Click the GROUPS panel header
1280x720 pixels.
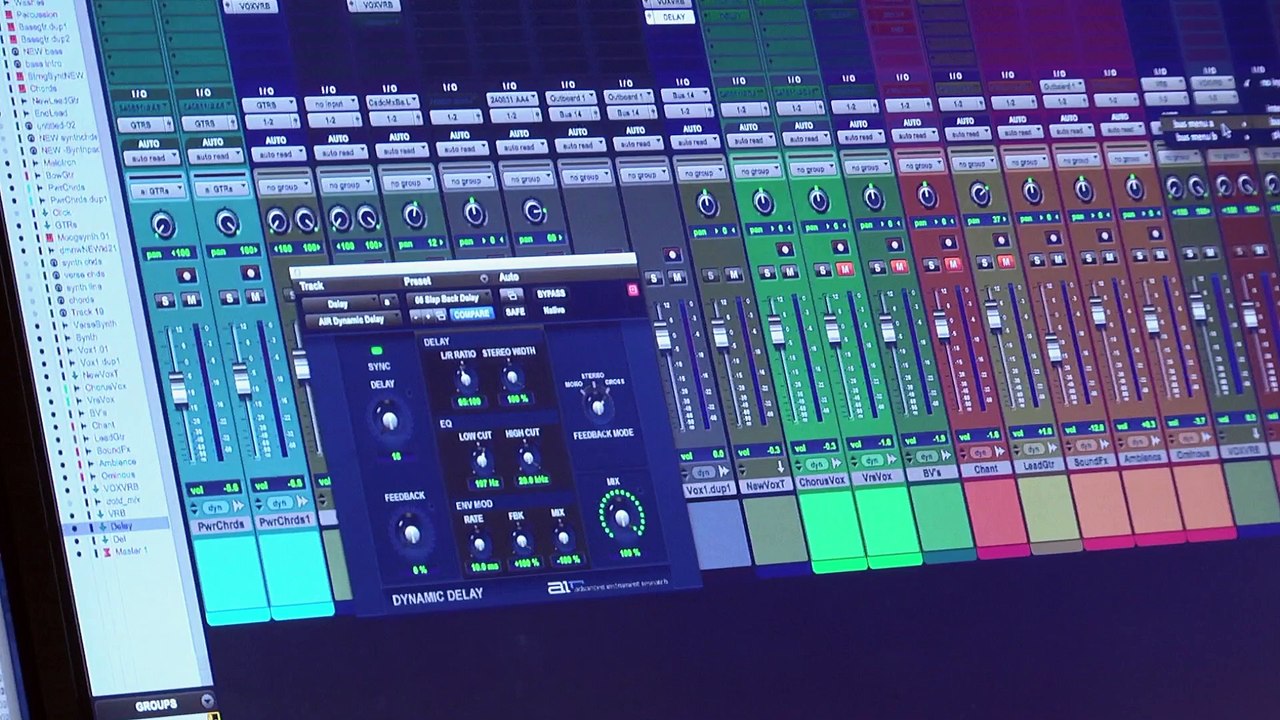point(155,705)
